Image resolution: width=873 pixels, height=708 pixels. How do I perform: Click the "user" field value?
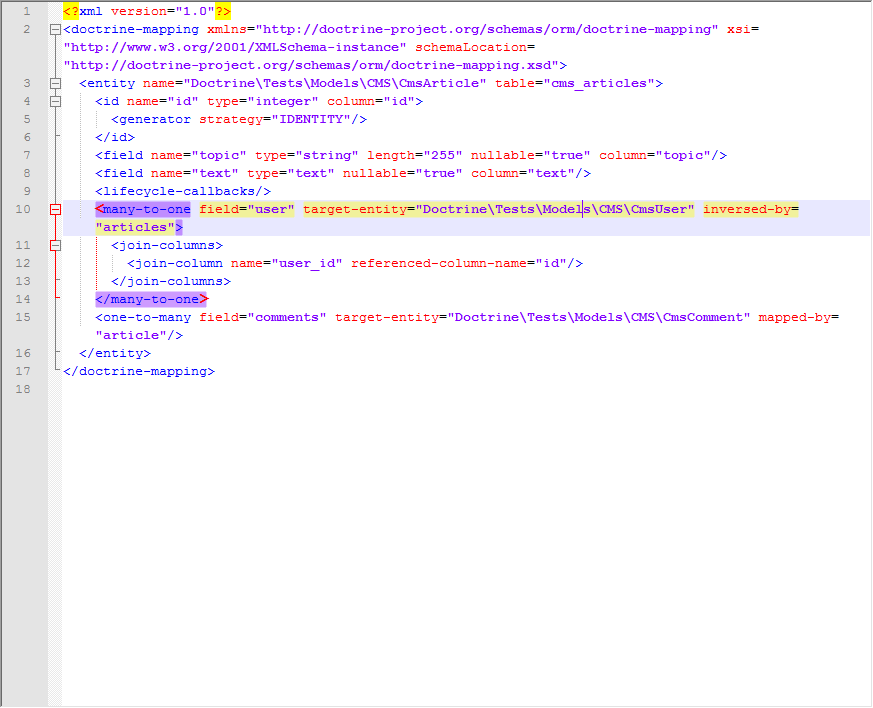coord(271,209)
